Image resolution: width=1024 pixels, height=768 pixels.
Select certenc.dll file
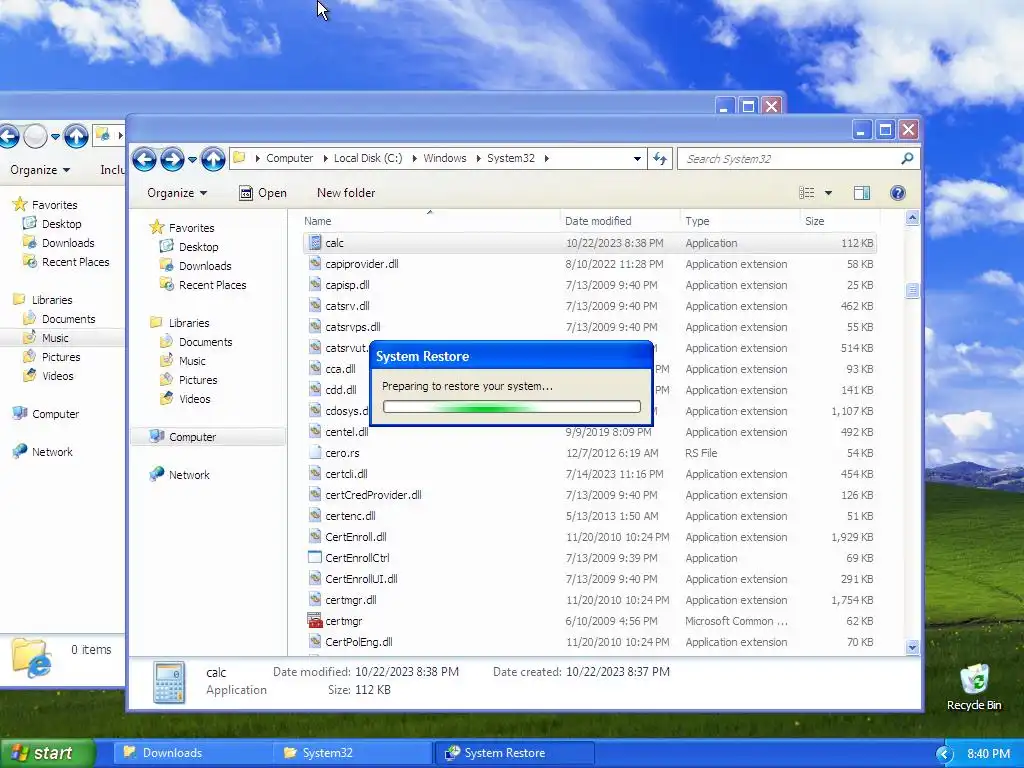click(350, 516)
